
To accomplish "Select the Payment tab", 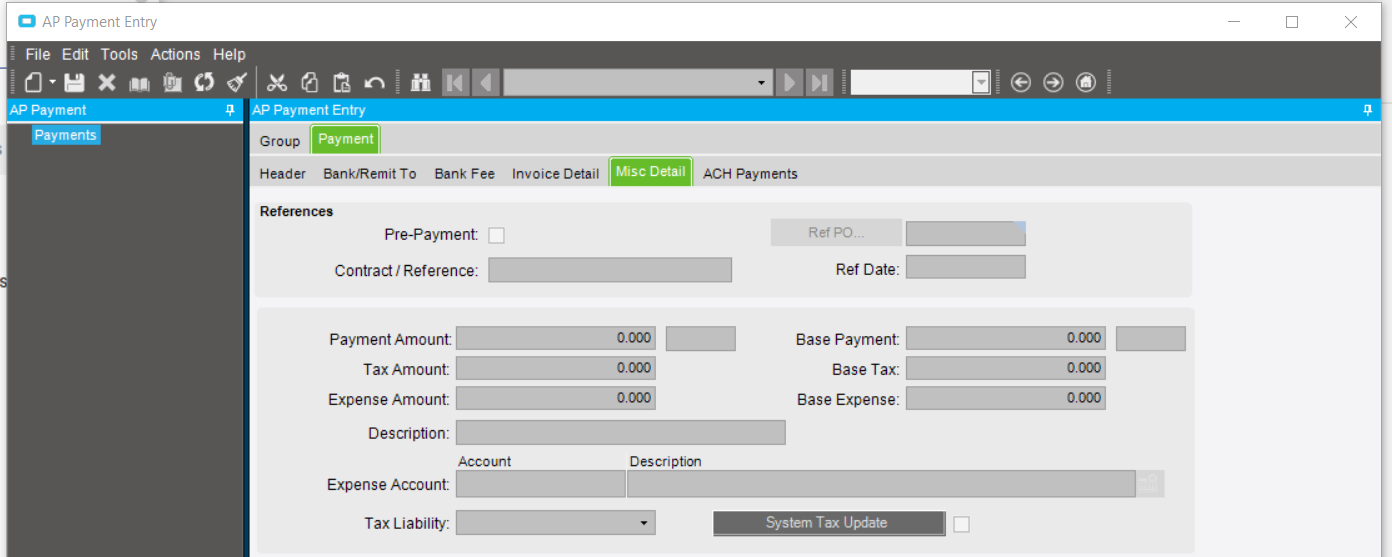I will 346,139.
